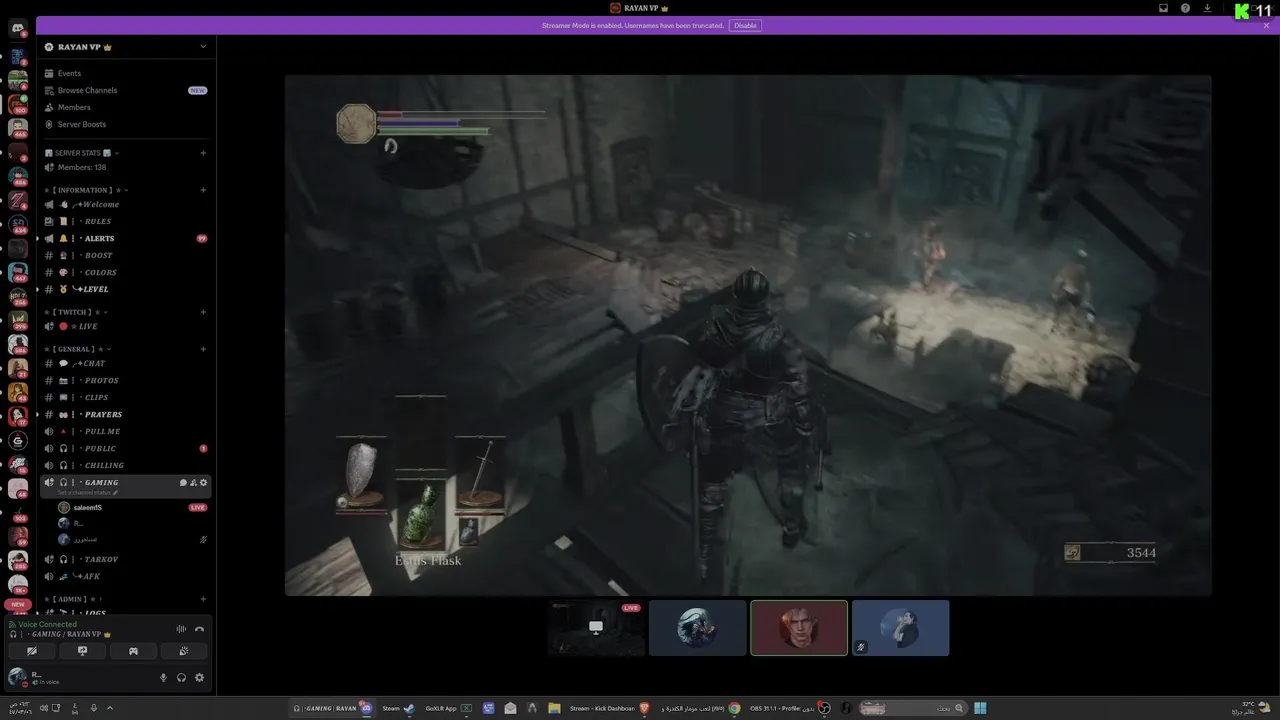Open chat for GAMING voice channel
Viewport: 1280px width, 720px height.
183,483
